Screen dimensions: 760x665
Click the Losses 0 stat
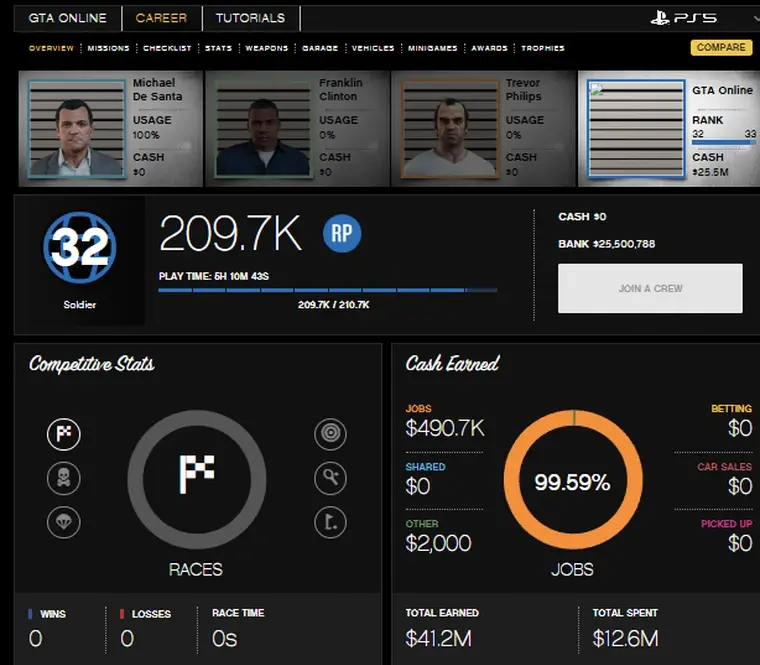click(x=127, y=638)
